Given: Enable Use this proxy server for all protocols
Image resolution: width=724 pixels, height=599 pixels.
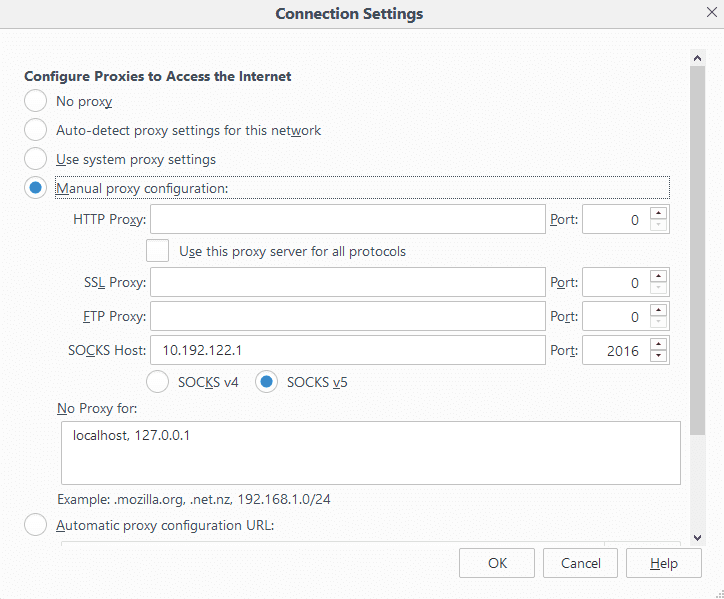Looking at the screenshot, I should pyautogui.click(x=157, y=251).
